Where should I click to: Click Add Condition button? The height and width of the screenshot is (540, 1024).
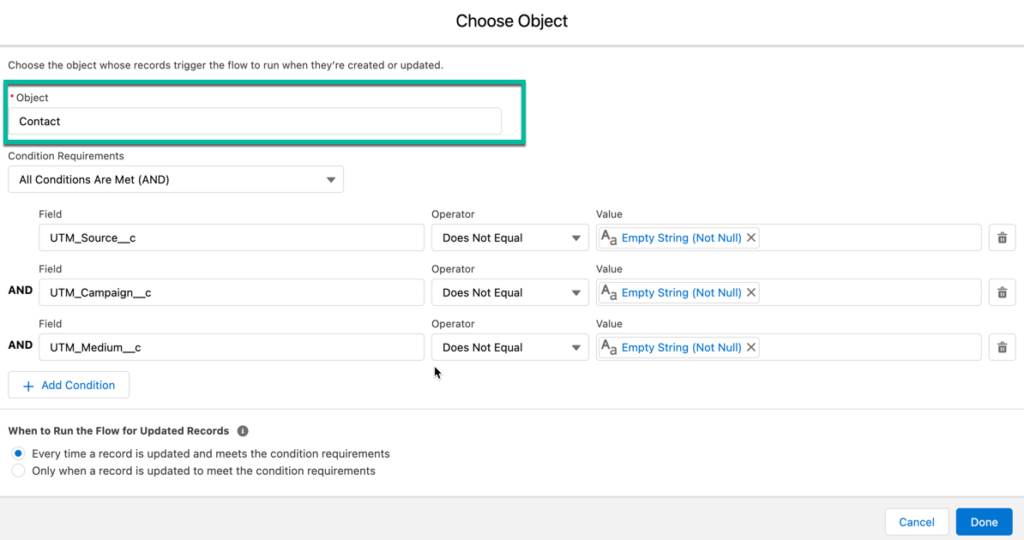point(69,385)
